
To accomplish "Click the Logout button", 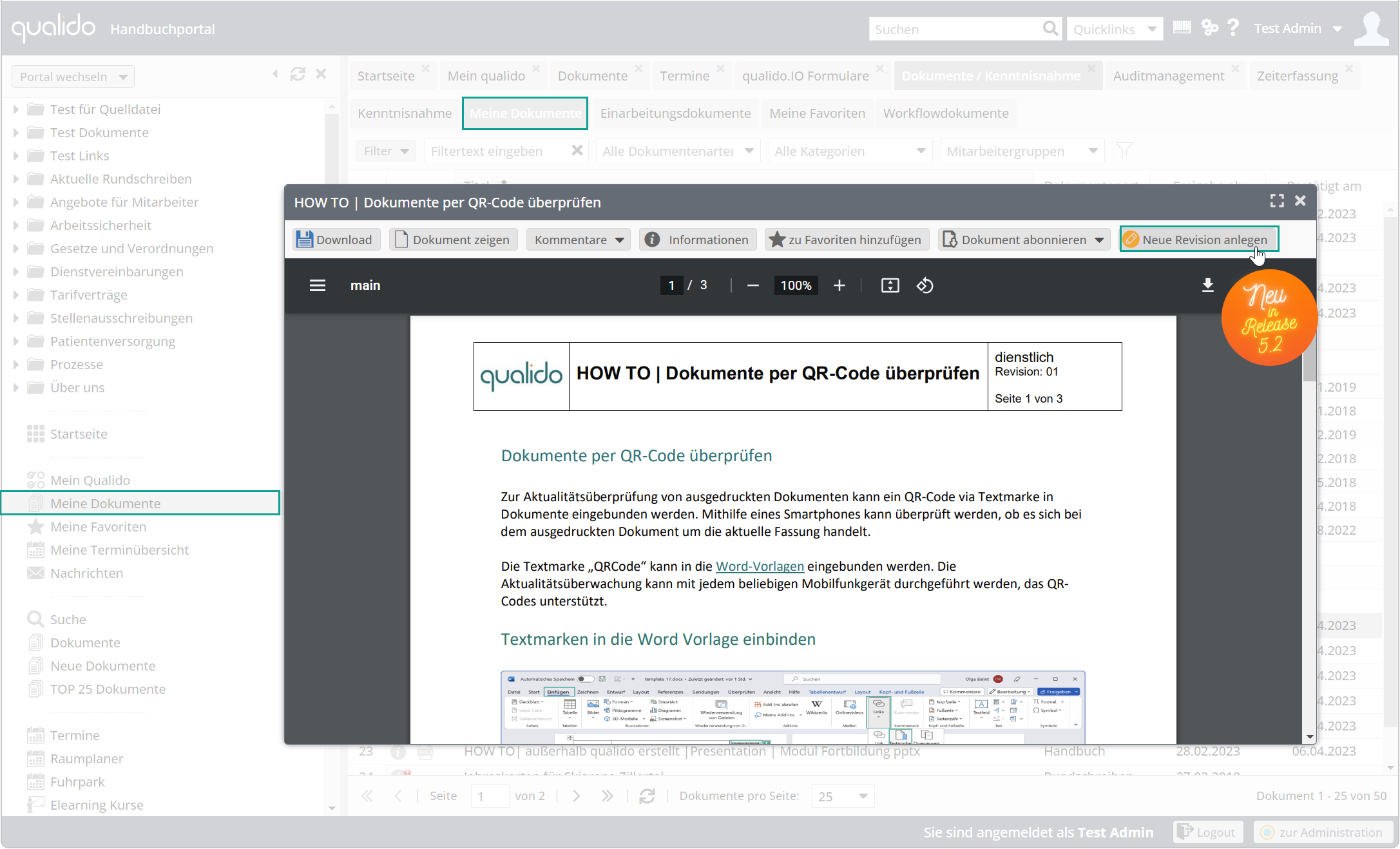I will coord(1207,832).
